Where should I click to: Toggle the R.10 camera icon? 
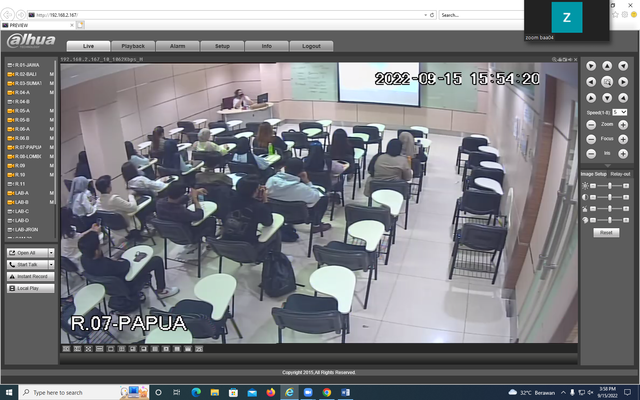[x=10, y=175]
